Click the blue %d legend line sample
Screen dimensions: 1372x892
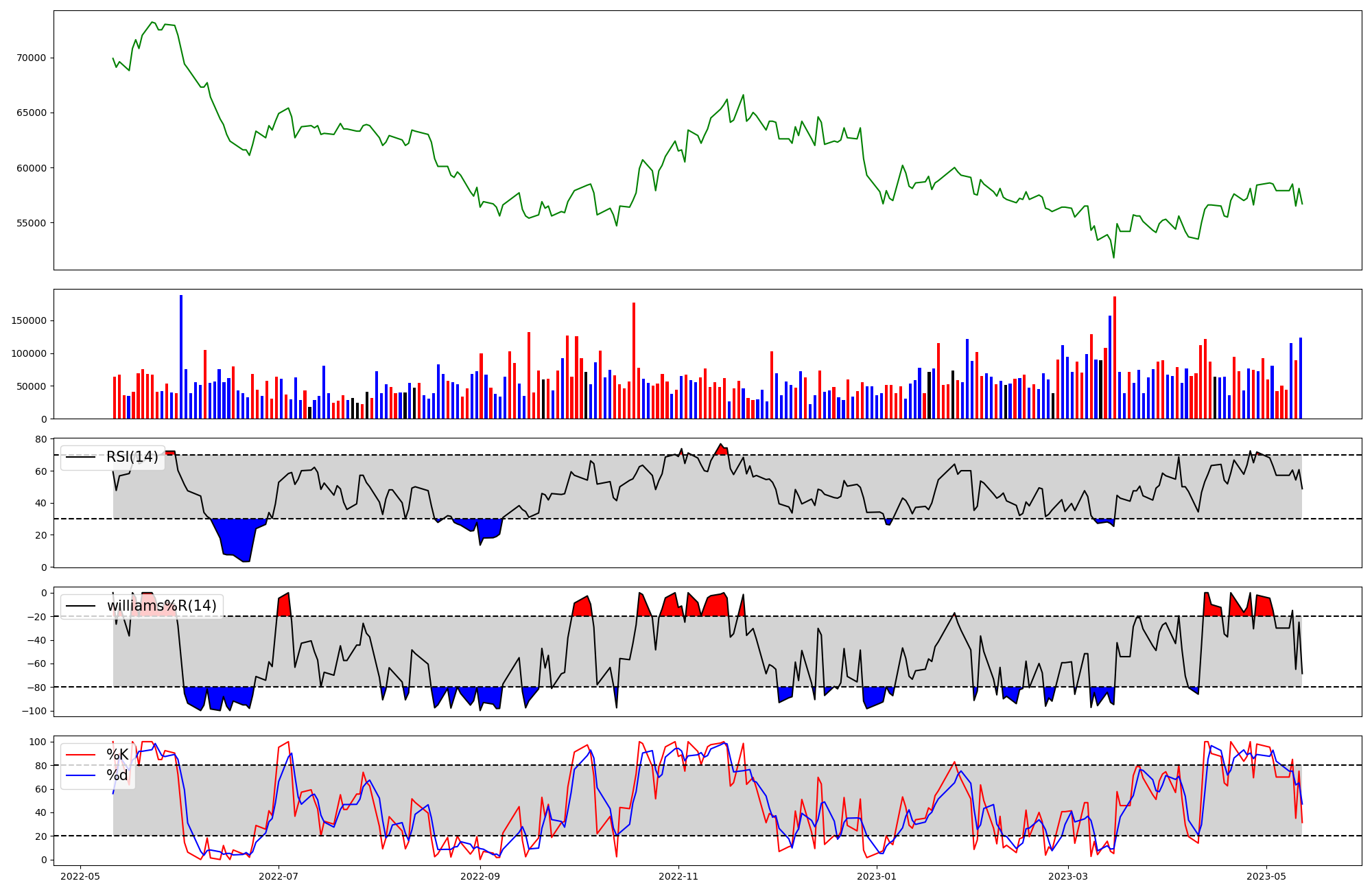(80, 775)
